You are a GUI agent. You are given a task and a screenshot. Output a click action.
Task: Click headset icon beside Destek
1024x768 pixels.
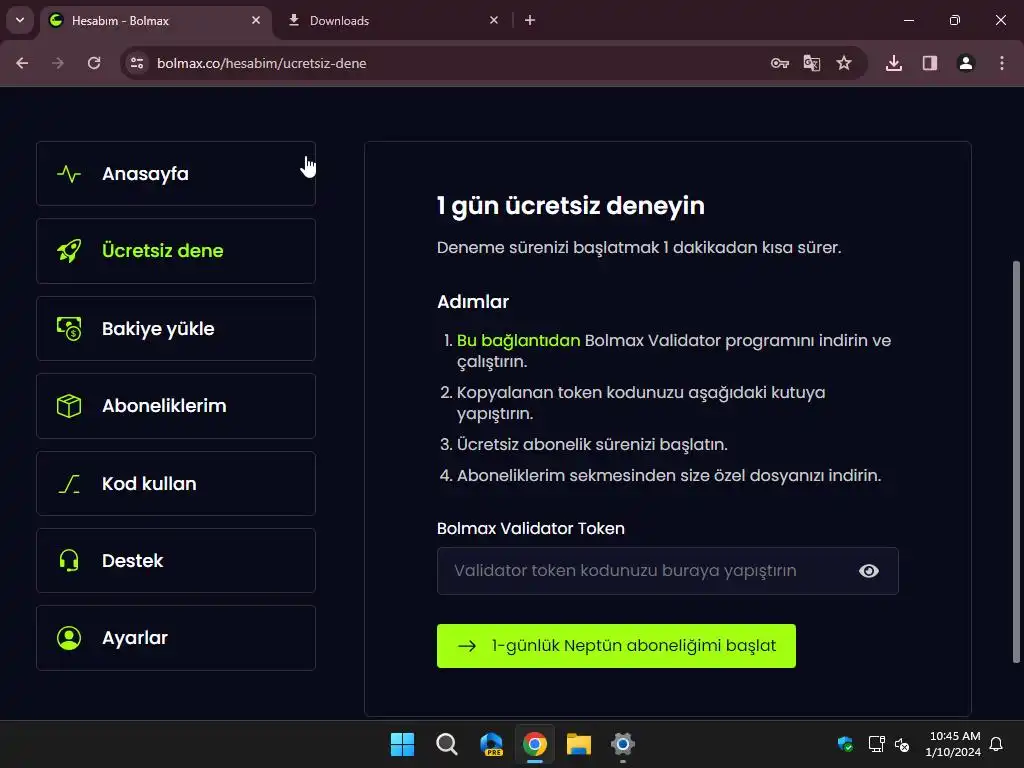69,560
